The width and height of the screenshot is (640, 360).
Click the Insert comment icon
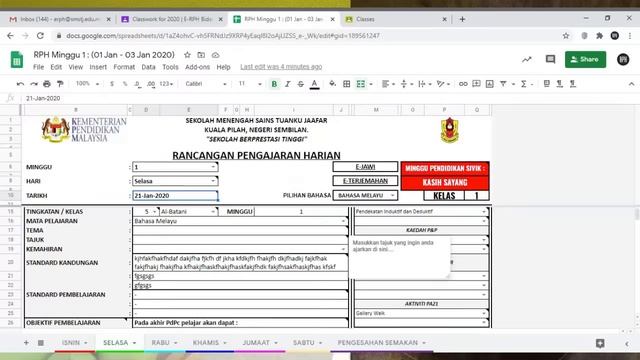pyautogui.click(x=476, y=84)
